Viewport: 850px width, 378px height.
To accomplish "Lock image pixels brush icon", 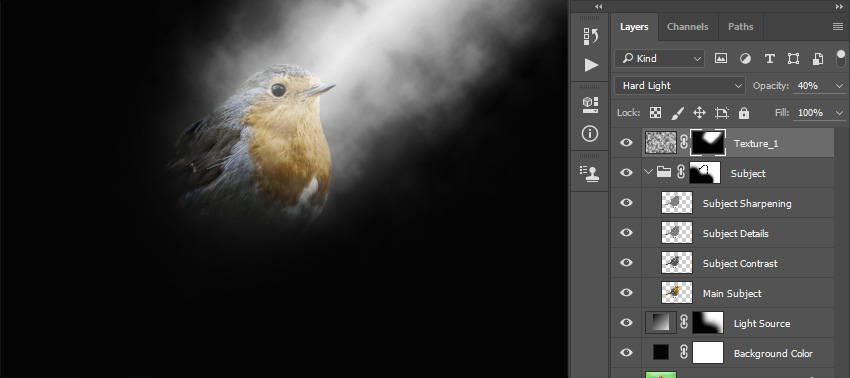I will pos(678,113).
